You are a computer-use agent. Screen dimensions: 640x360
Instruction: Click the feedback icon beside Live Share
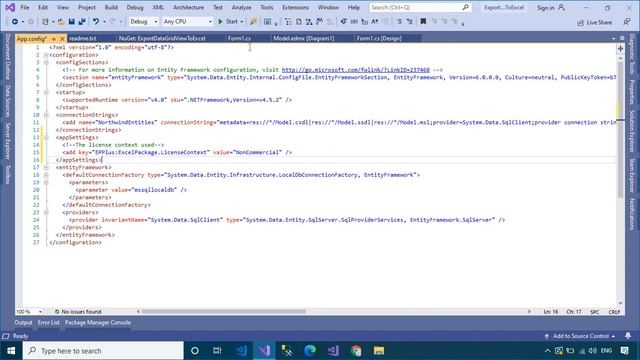627,22
